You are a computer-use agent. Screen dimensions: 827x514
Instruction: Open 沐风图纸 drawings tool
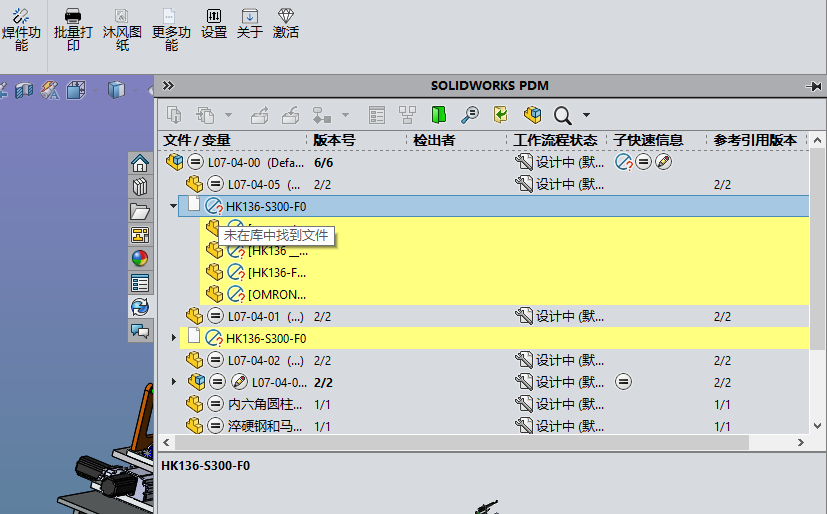click(x=122, y=30)
